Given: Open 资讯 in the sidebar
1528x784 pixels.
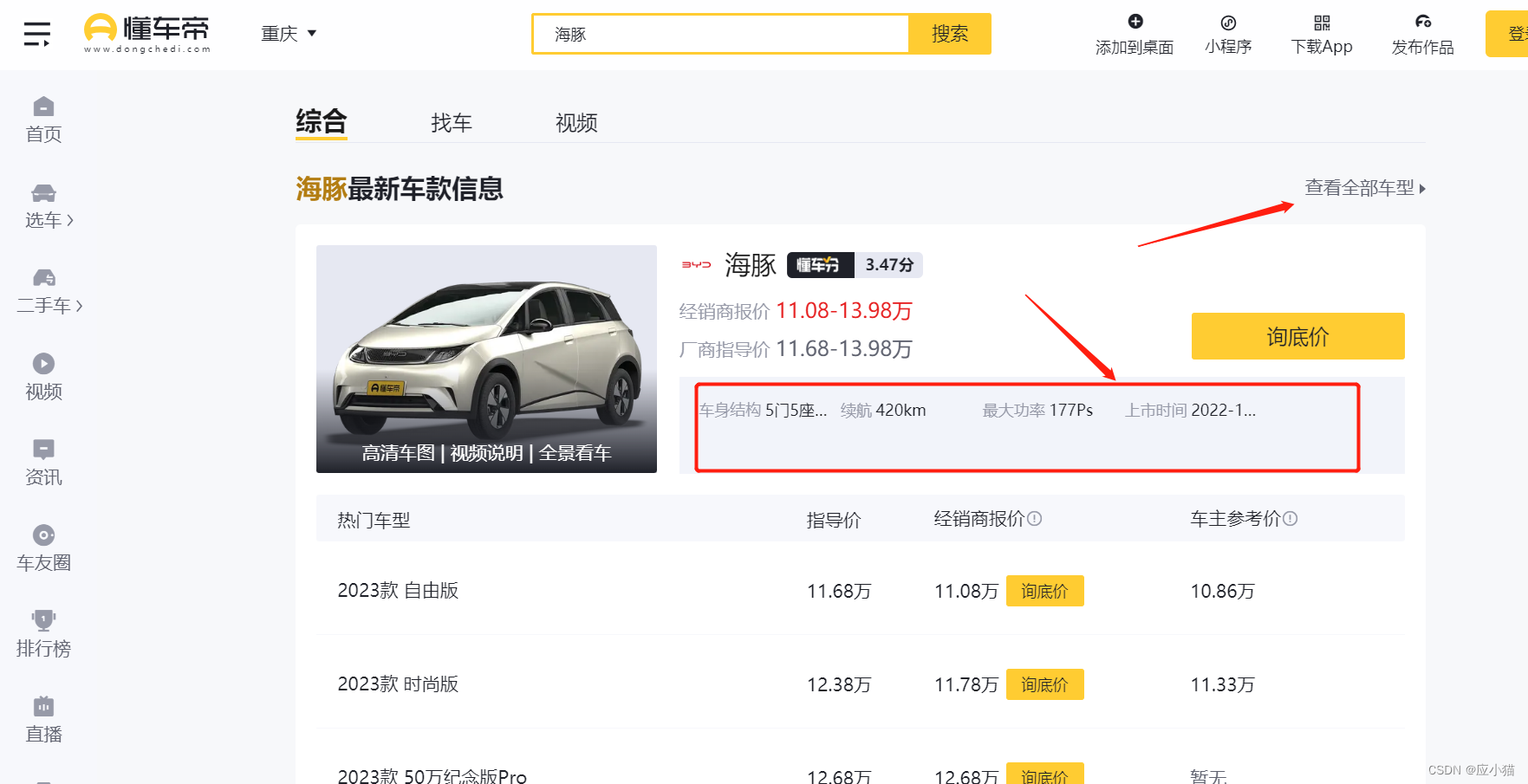Looking at the screenshot, I should pyautogui.click(x=43, y=463).
